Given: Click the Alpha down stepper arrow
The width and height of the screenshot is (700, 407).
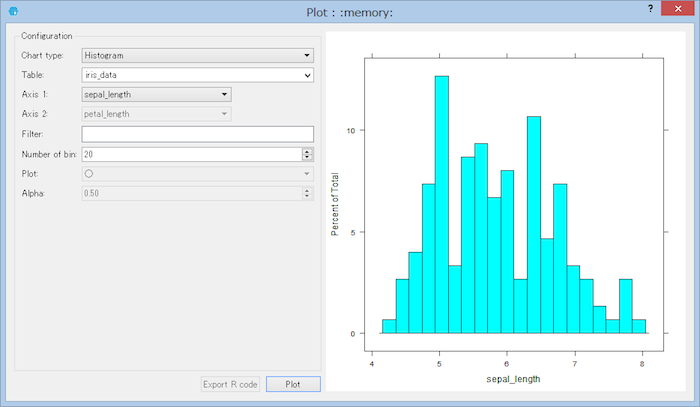Looking at the screenshot, I should [307, 196].
